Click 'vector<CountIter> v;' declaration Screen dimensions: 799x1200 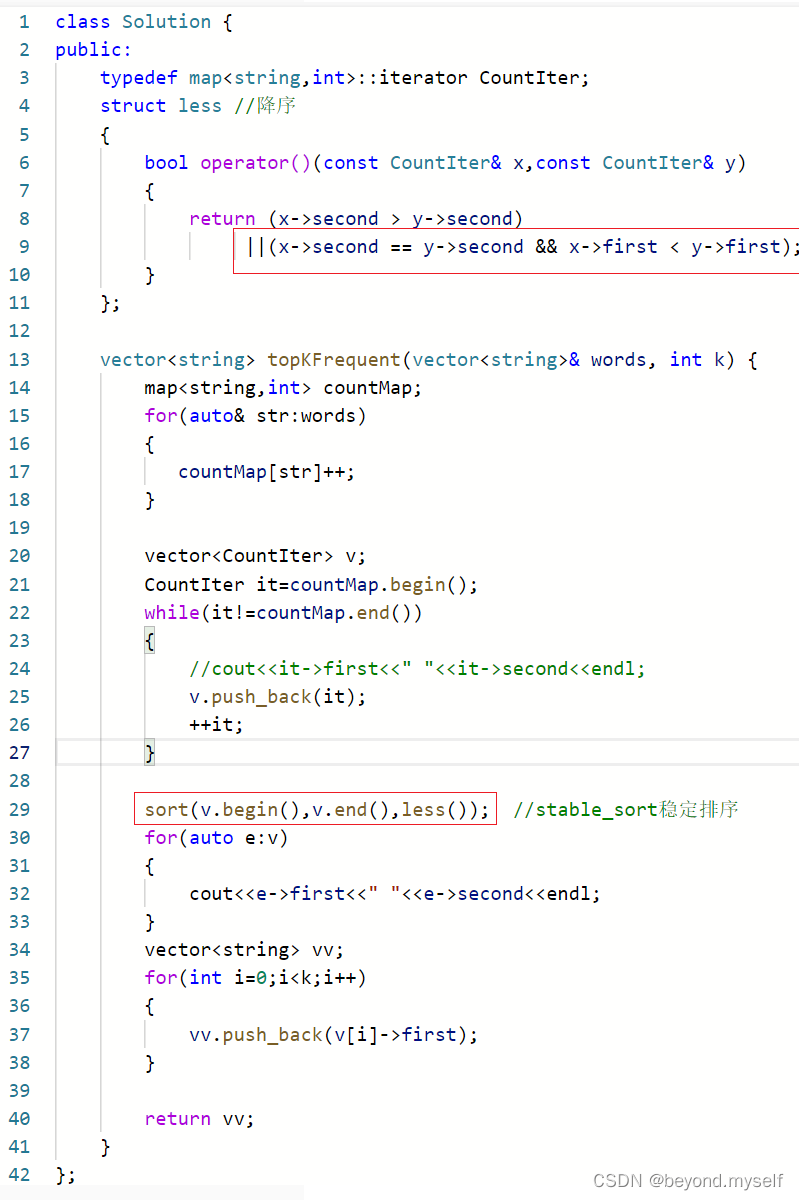pyautogui.click(x=255, y=556)
